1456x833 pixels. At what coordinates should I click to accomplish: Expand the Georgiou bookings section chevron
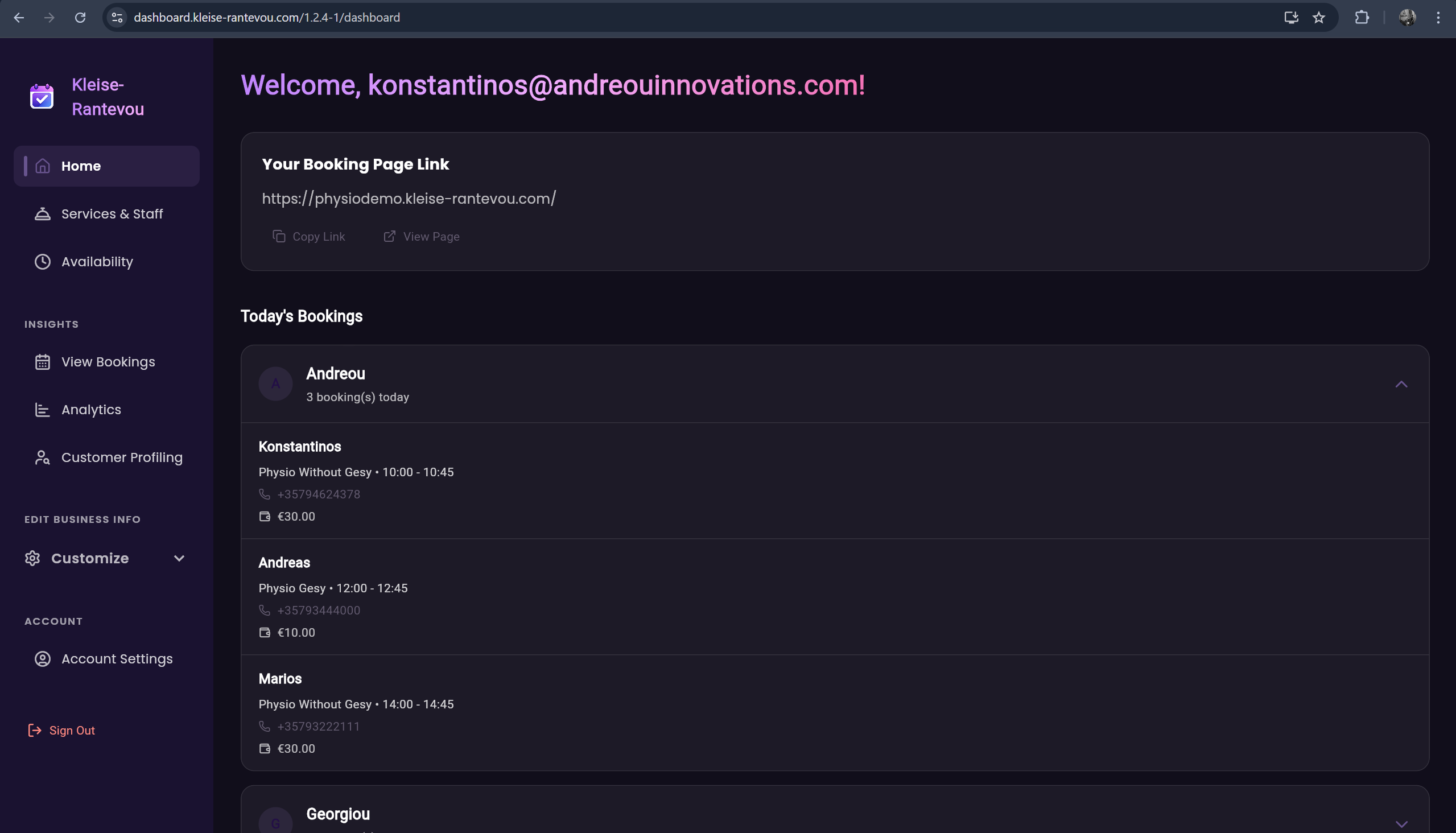coord(1401,824)
